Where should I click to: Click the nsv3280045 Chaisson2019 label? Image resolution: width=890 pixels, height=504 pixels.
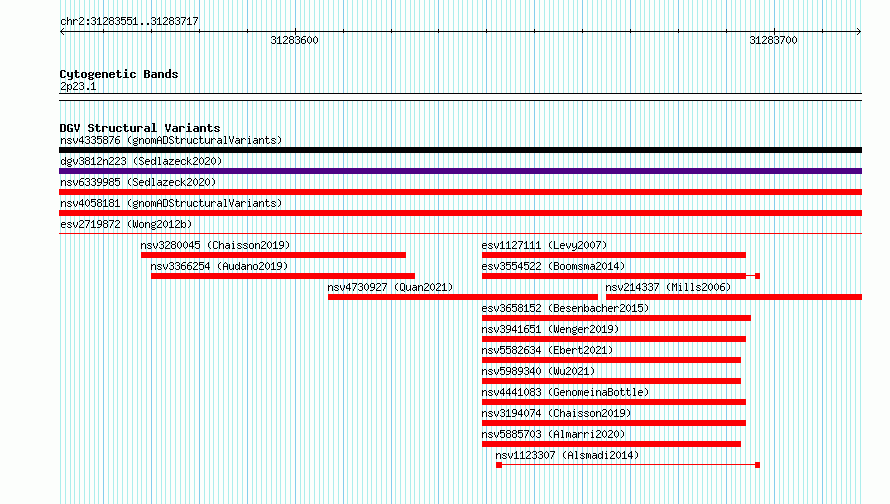point(215,245)
